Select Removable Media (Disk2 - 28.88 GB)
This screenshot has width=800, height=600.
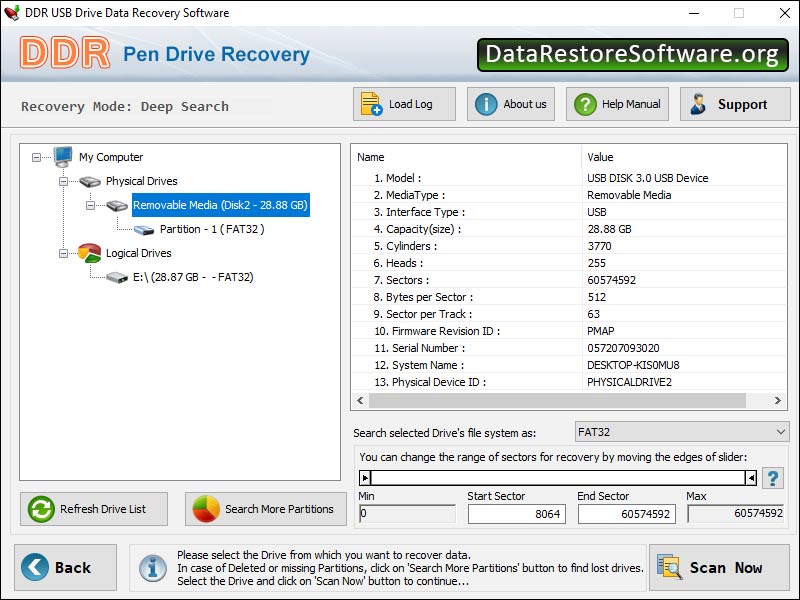click(x=220, y=205)
